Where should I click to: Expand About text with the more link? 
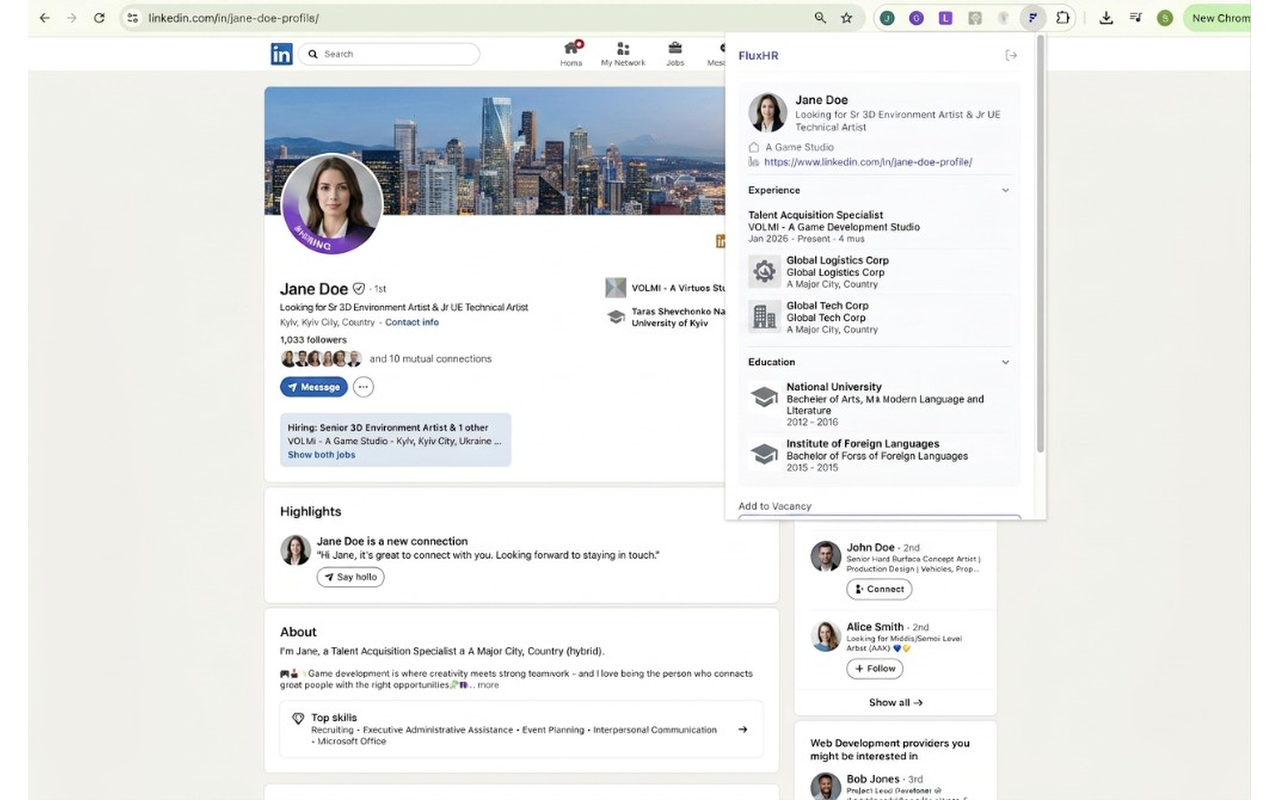point(486,685)
